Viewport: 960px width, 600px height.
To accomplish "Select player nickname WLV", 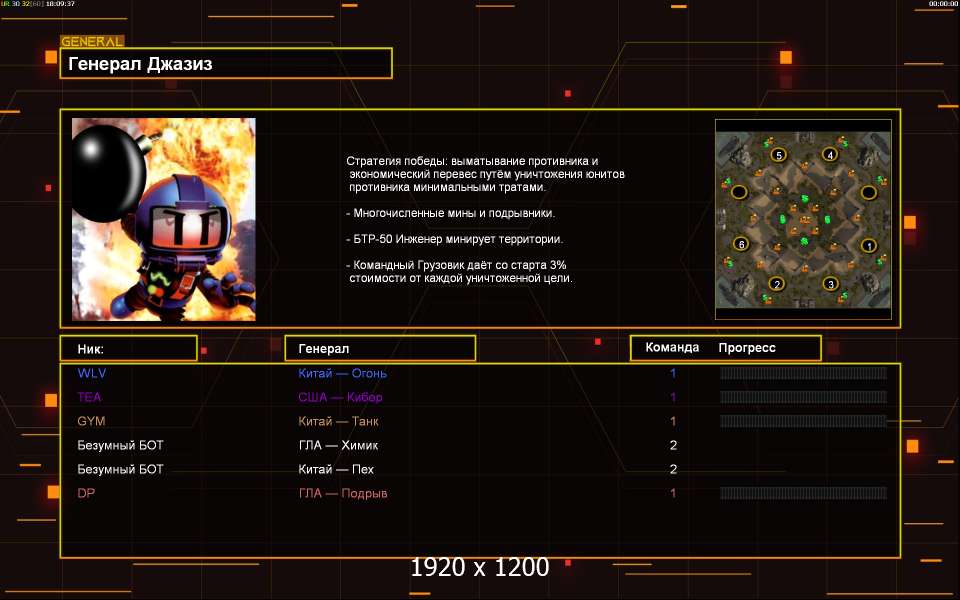I will [x=92, y=373].
